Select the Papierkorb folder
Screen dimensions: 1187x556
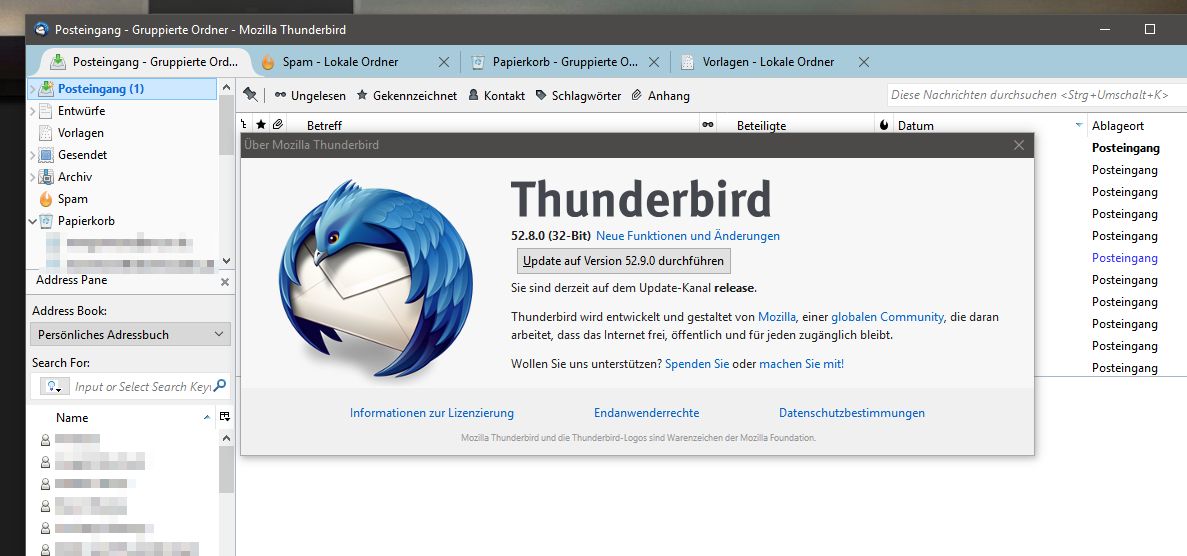(86, 220)
